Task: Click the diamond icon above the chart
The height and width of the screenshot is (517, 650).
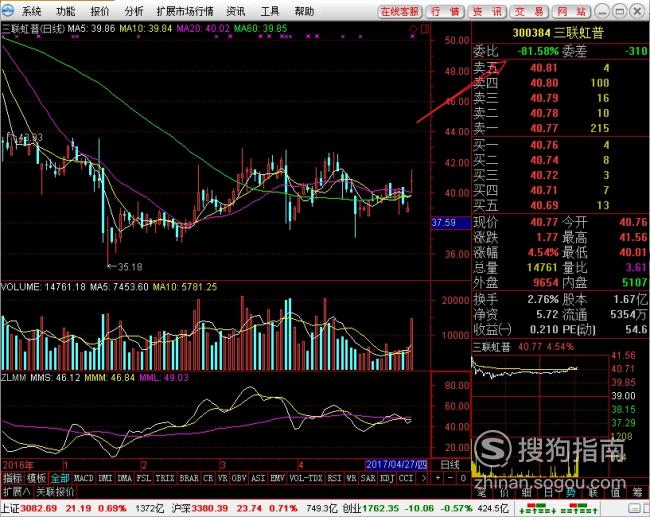Action: (x=413, y=29)
